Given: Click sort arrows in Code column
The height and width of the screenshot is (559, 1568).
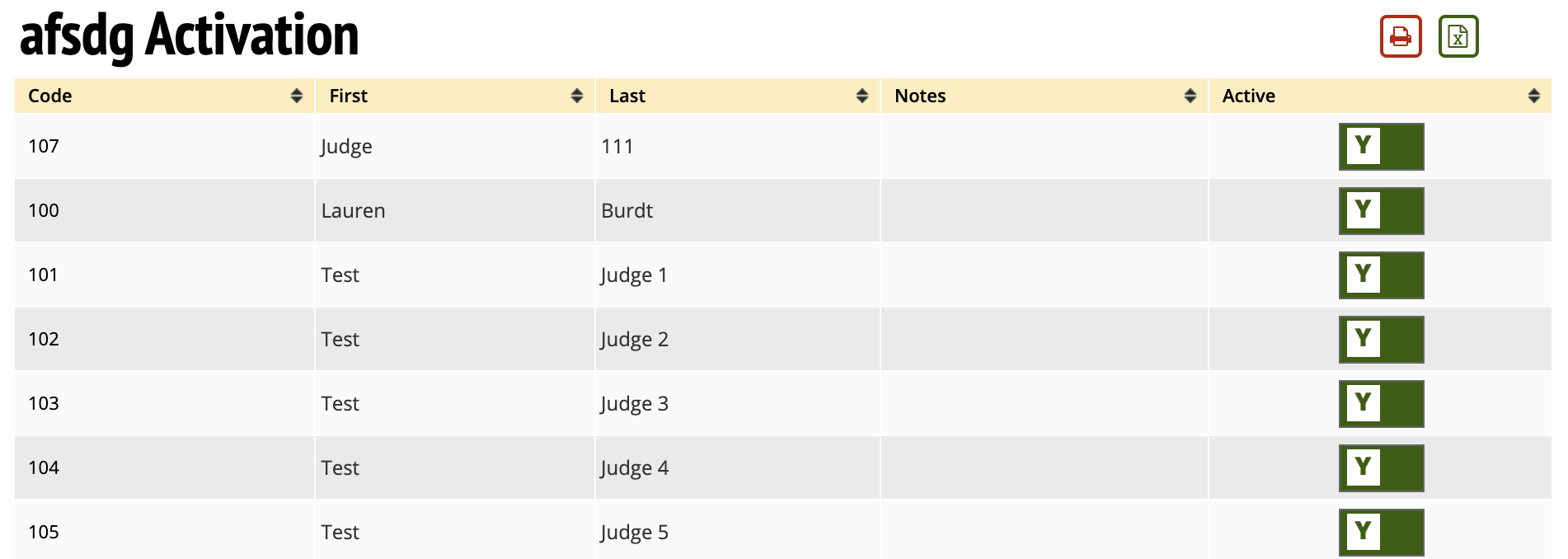Looking at the screenshot, I should pyautogui.click(x=297, y=96).
